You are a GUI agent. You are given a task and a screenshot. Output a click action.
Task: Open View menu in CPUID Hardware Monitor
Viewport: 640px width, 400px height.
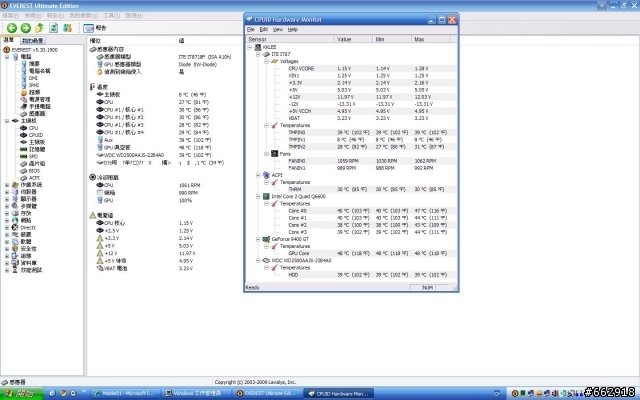278,29
